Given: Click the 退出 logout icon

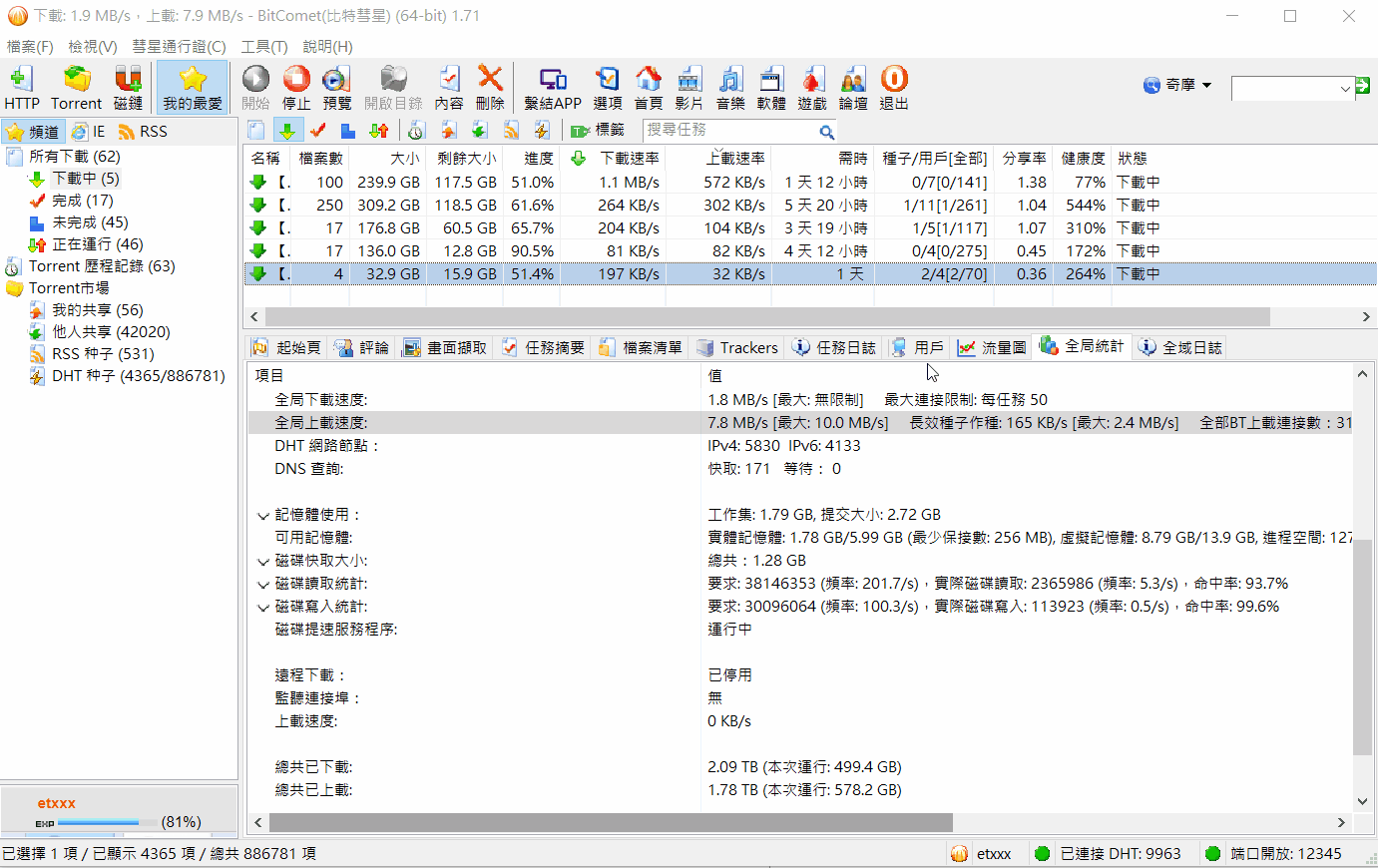Looking at the screenshot, I should coord(894,88).
